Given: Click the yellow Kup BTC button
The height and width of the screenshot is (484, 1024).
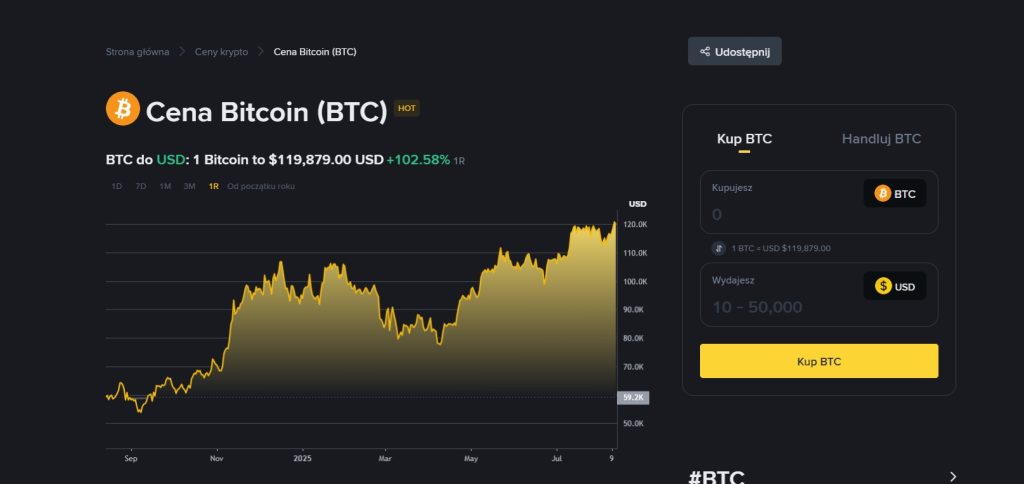Looking at the screenshot, I should pos(819,361).
